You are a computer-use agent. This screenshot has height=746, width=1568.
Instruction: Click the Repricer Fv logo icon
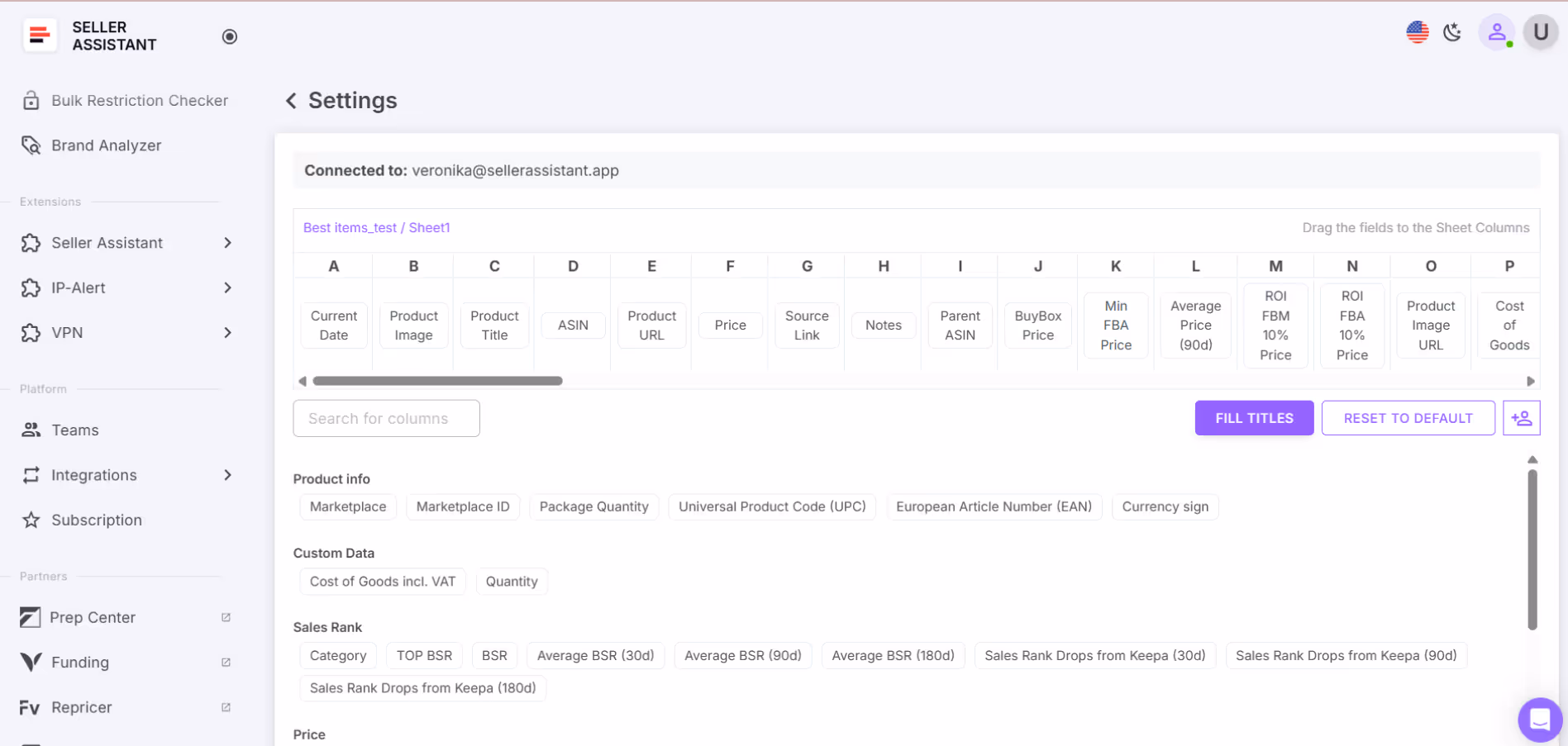coord(30,707)
